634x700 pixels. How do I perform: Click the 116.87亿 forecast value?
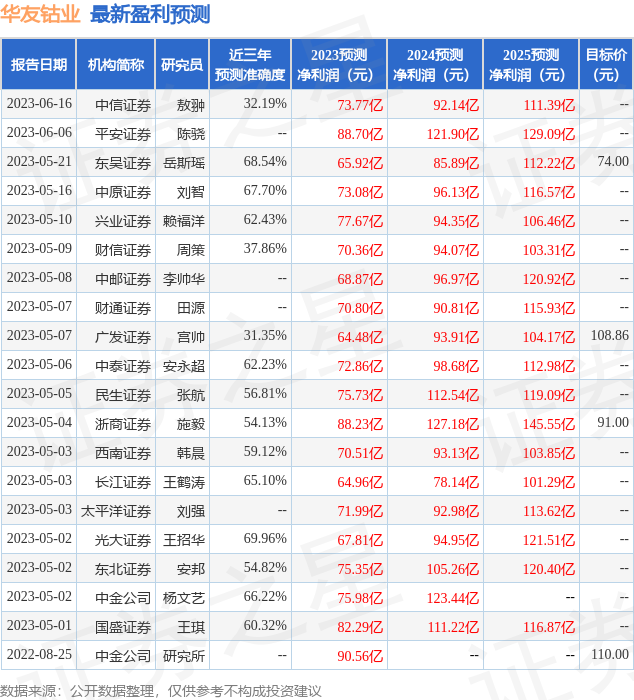[549, 628]
